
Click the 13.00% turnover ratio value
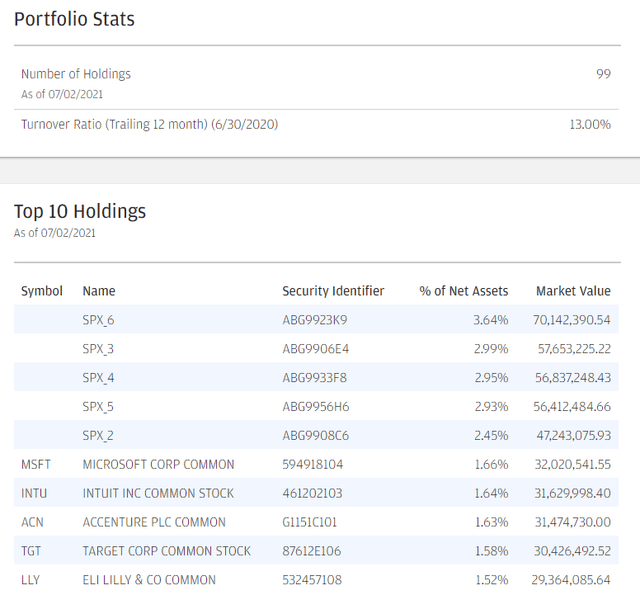click(x=589, y=124)
